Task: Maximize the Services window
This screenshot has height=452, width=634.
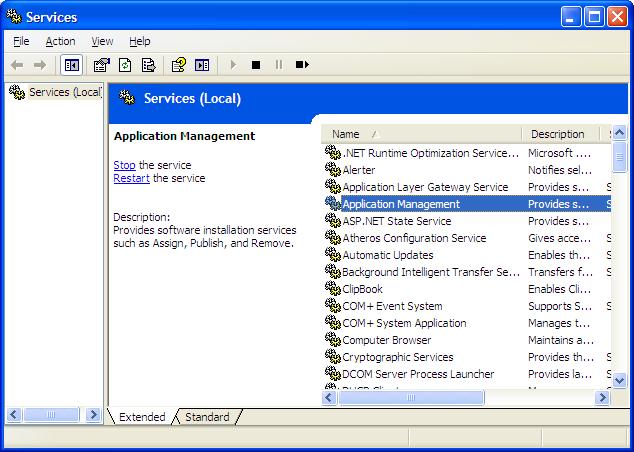Action: (594, 17)
